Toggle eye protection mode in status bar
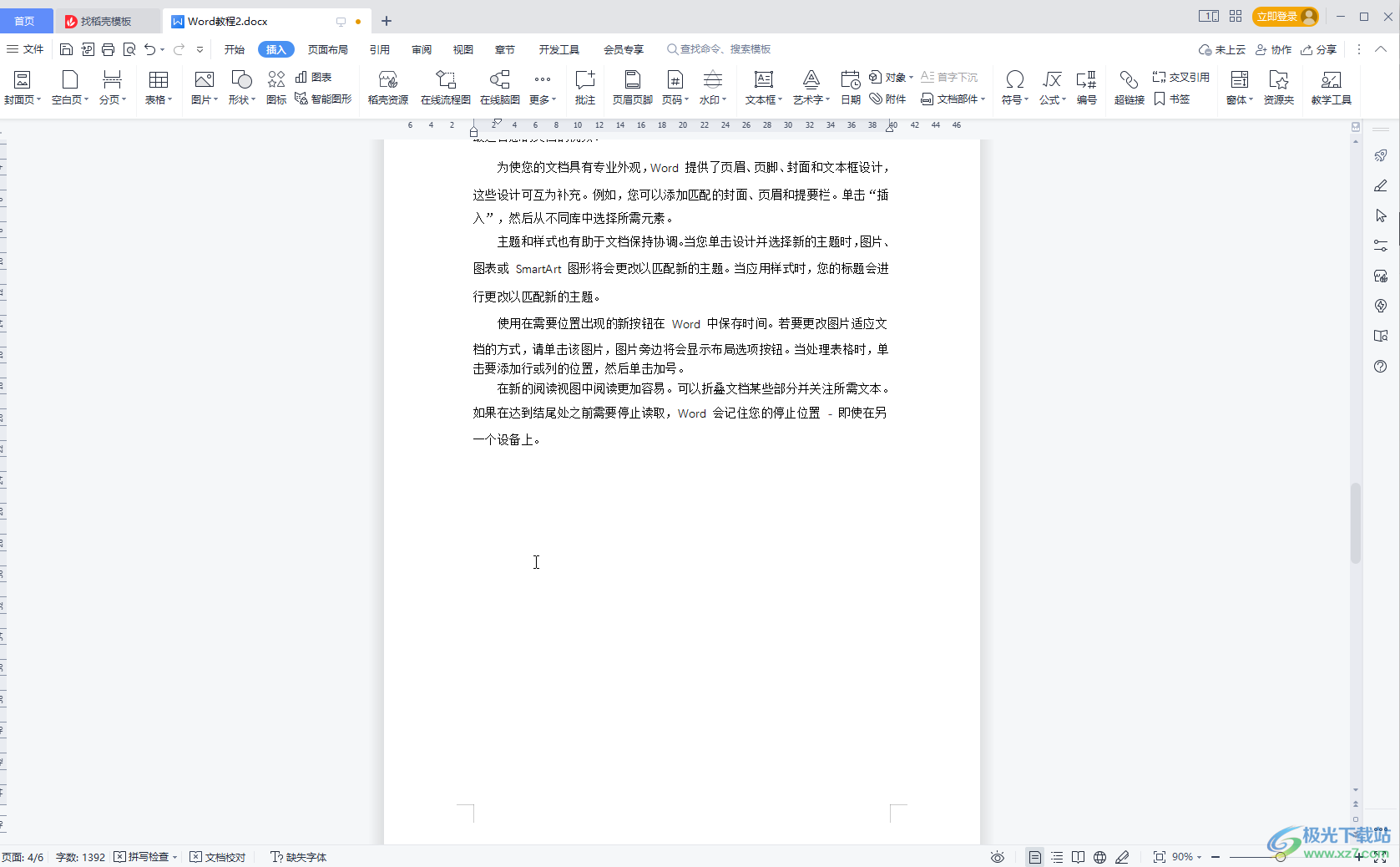 (997, 857)
